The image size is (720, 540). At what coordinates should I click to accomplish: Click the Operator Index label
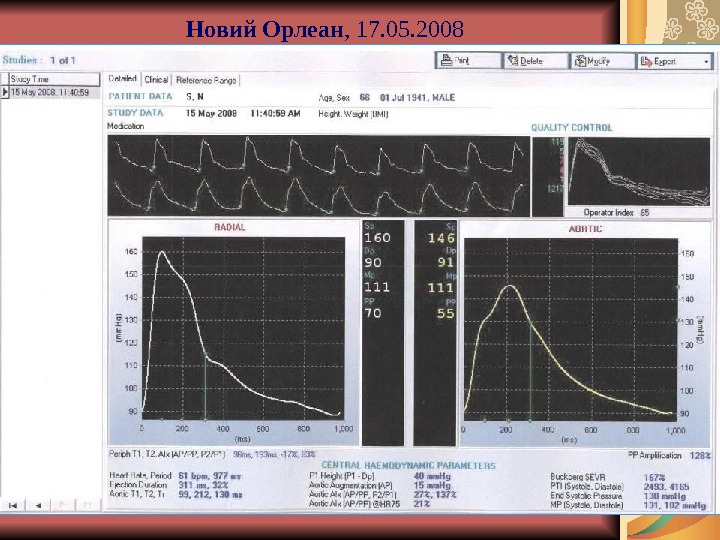tap(608, 213)
